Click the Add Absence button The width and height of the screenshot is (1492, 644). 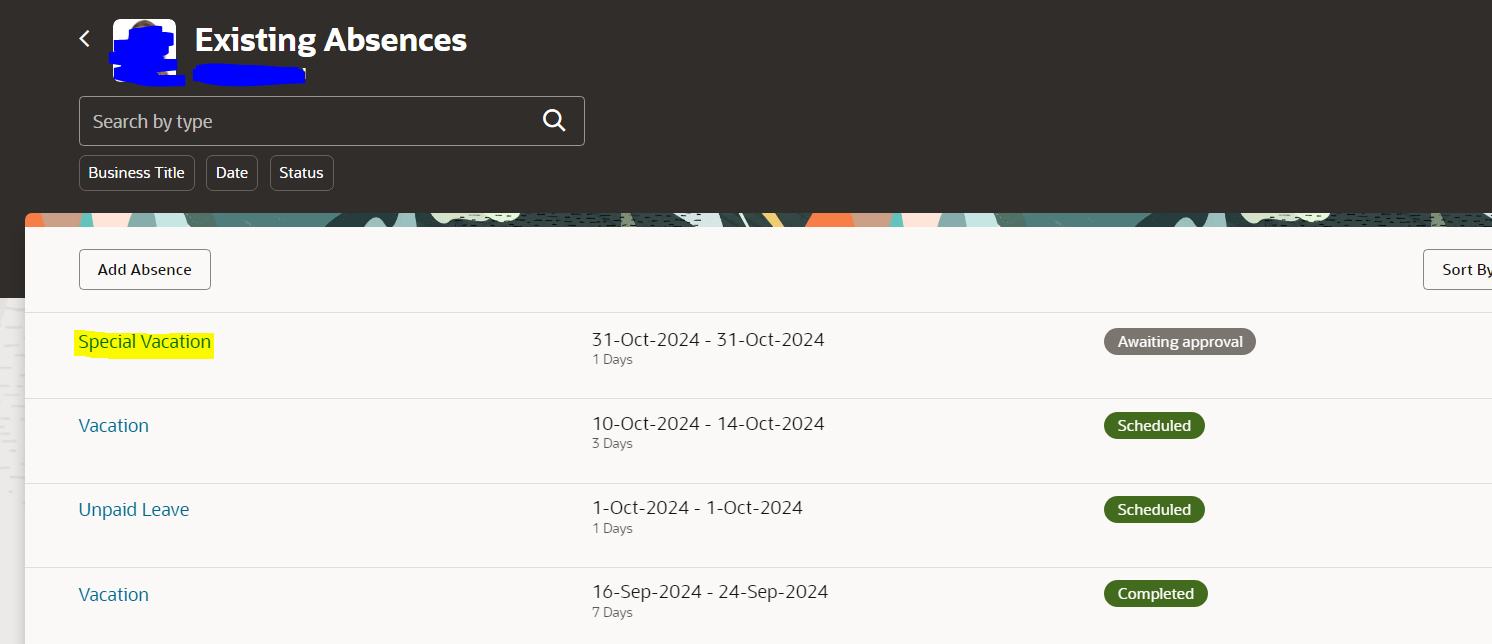(144, 269)
